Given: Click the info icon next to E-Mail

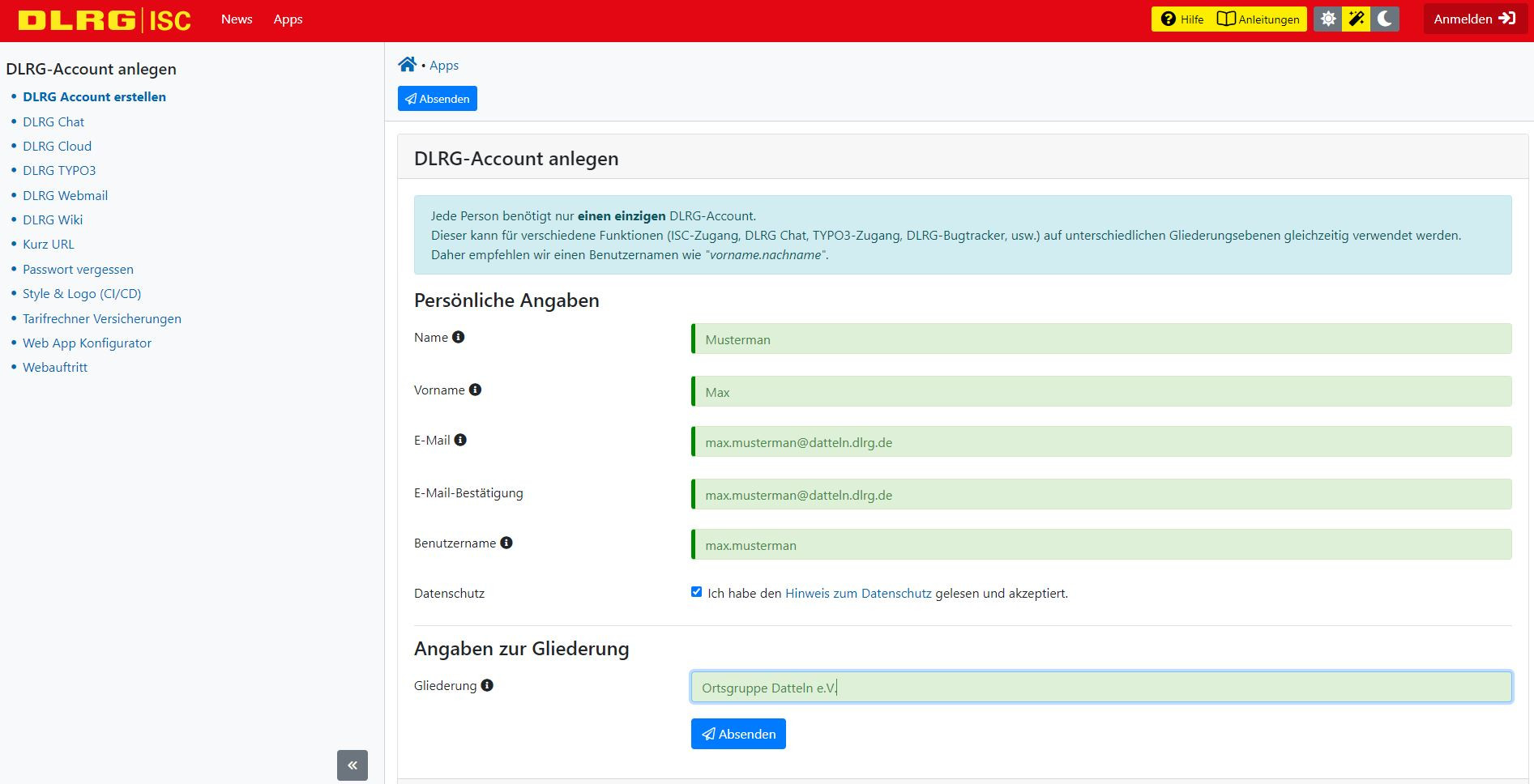Looking at the screenshot, I should click(460, 440).
